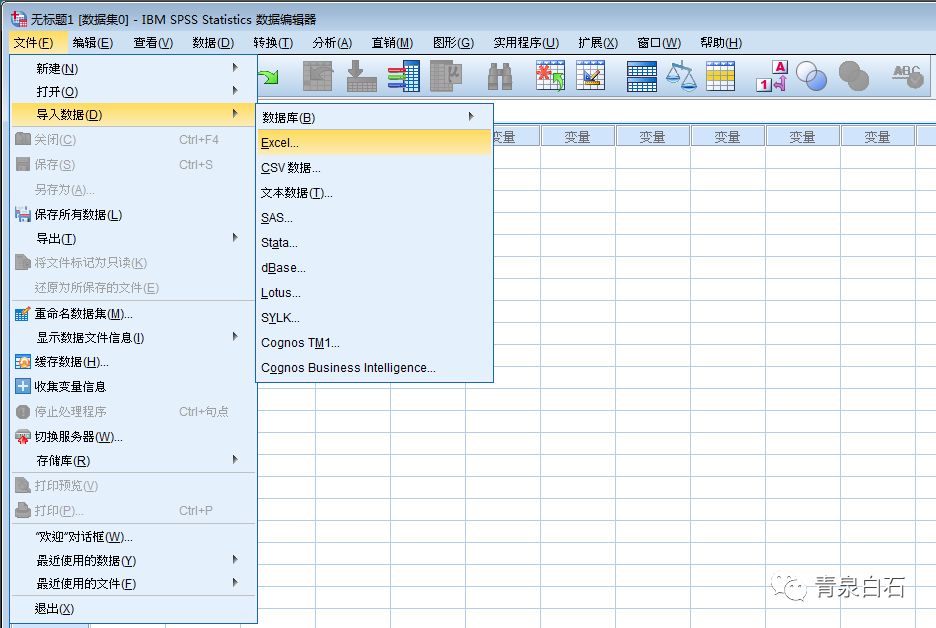Image resolution: width=936 pixels, height=628 pixels.
Task: Expand the 导出(T) submenu
Action: pyautogui.click(x=134, y=238)
